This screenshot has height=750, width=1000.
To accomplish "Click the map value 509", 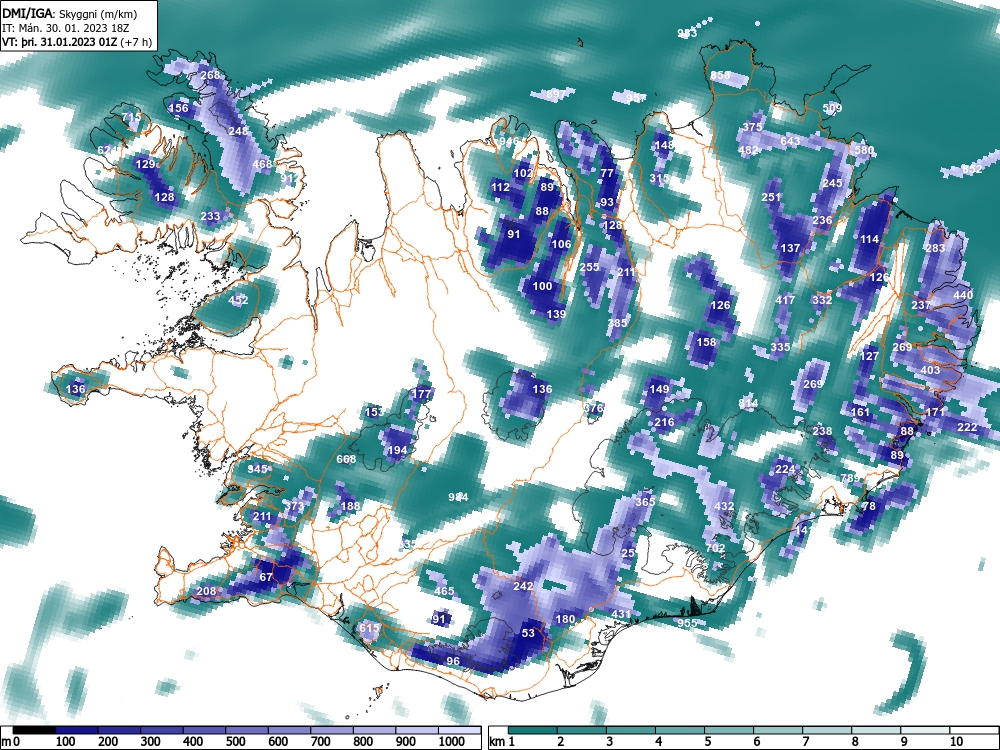I will click(832, 108).
